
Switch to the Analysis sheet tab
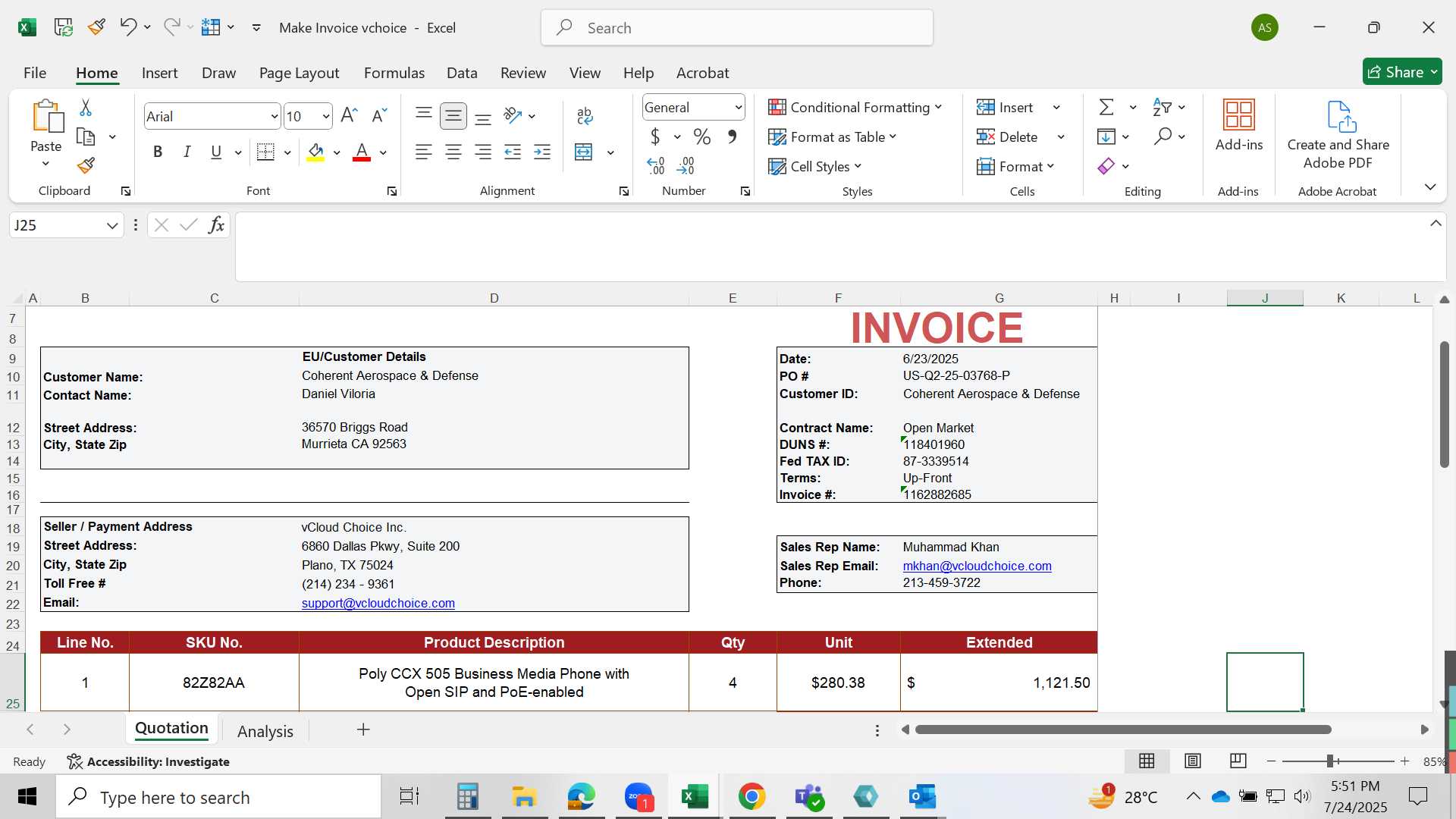[265, 731]
